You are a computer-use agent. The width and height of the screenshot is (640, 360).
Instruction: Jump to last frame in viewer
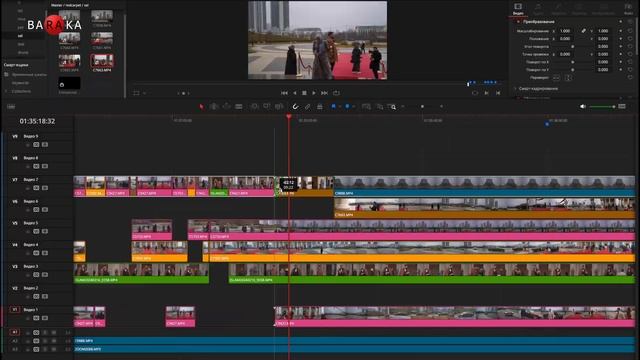[324, 93]
